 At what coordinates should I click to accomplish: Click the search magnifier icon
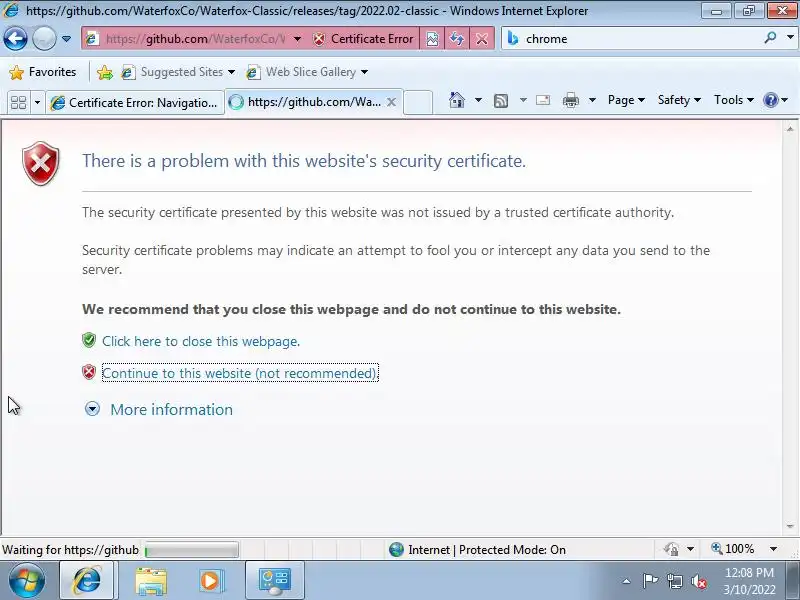point(770,38)
